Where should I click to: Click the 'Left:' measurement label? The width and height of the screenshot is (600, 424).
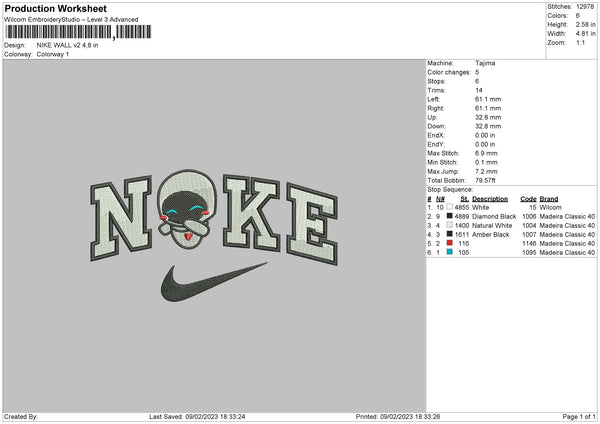pos(434,99)
